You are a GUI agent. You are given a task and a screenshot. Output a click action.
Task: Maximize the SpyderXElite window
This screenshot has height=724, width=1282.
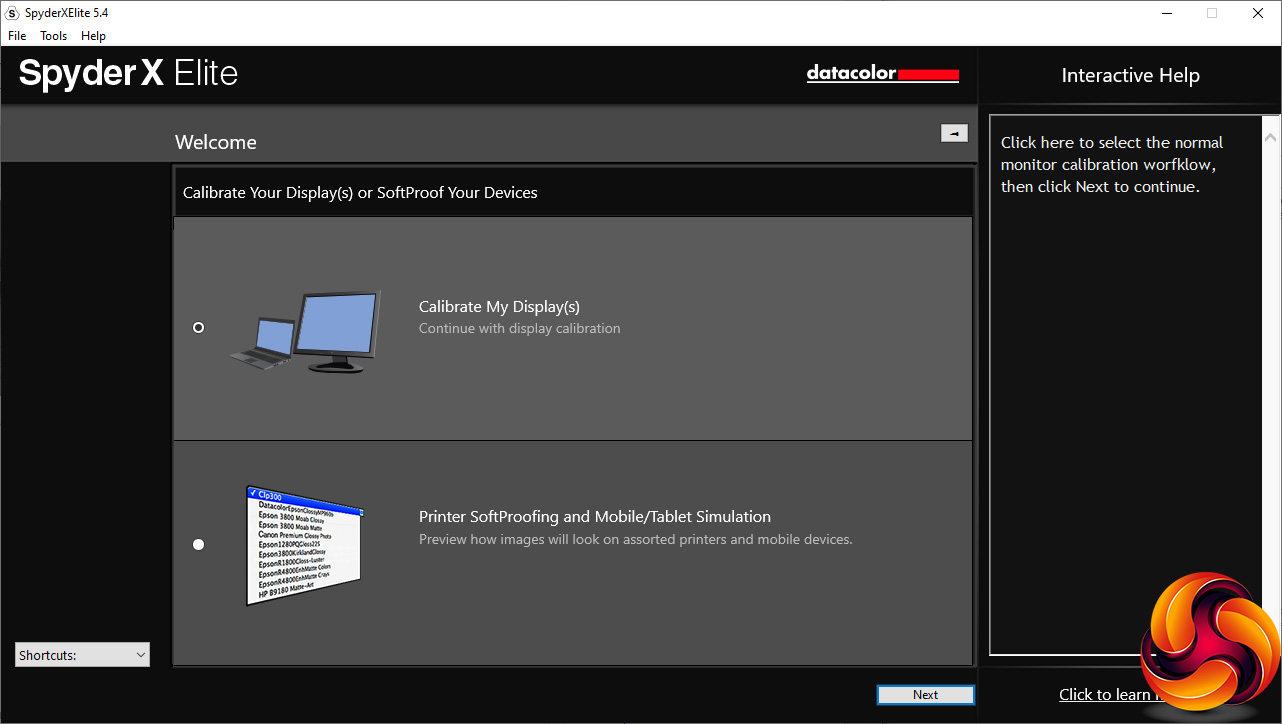[1212, 13]
